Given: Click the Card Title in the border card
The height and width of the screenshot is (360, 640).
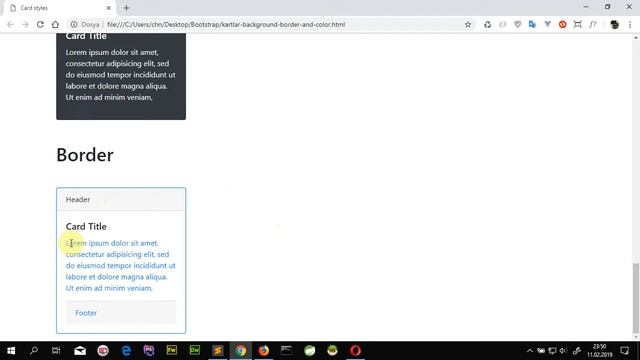Looking at the screenshot, I should tap(86, 227).
